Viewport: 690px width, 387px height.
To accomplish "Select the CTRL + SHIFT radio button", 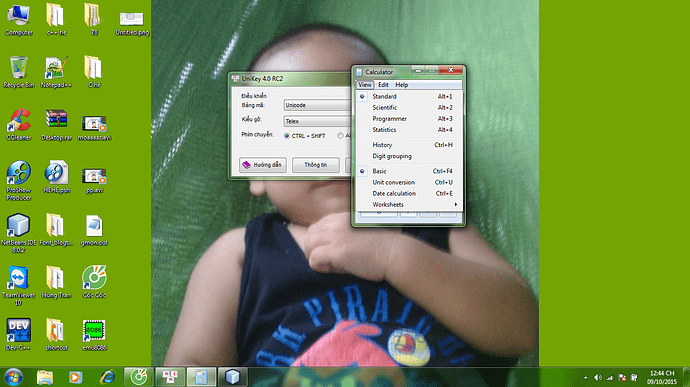I will (287, 136).
